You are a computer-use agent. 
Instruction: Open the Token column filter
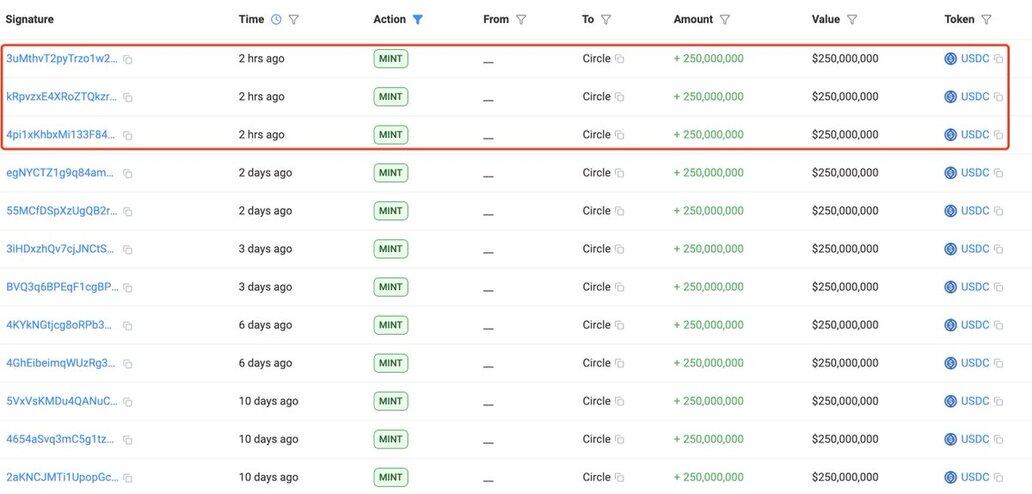[x=986, y=20]
